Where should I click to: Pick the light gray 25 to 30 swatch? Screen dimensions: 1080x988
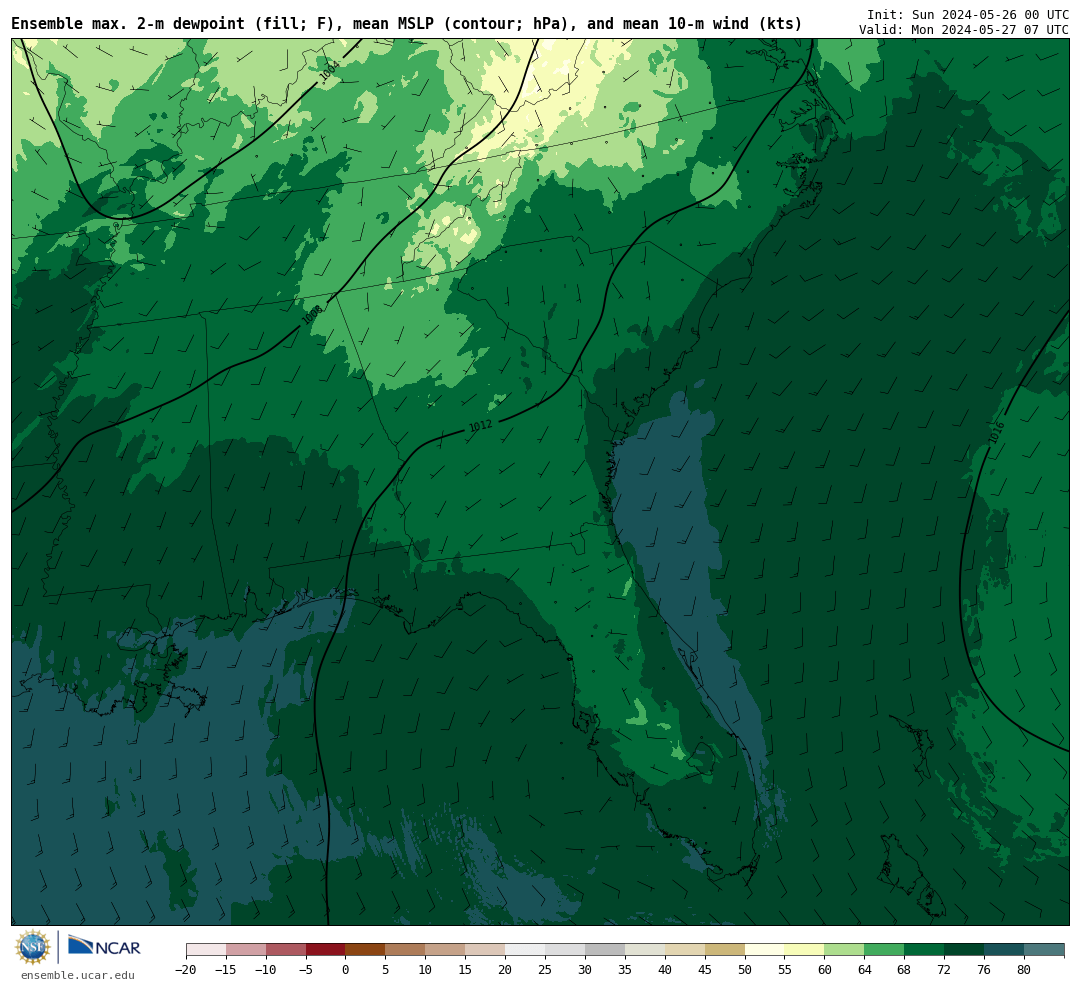(565, 950)
